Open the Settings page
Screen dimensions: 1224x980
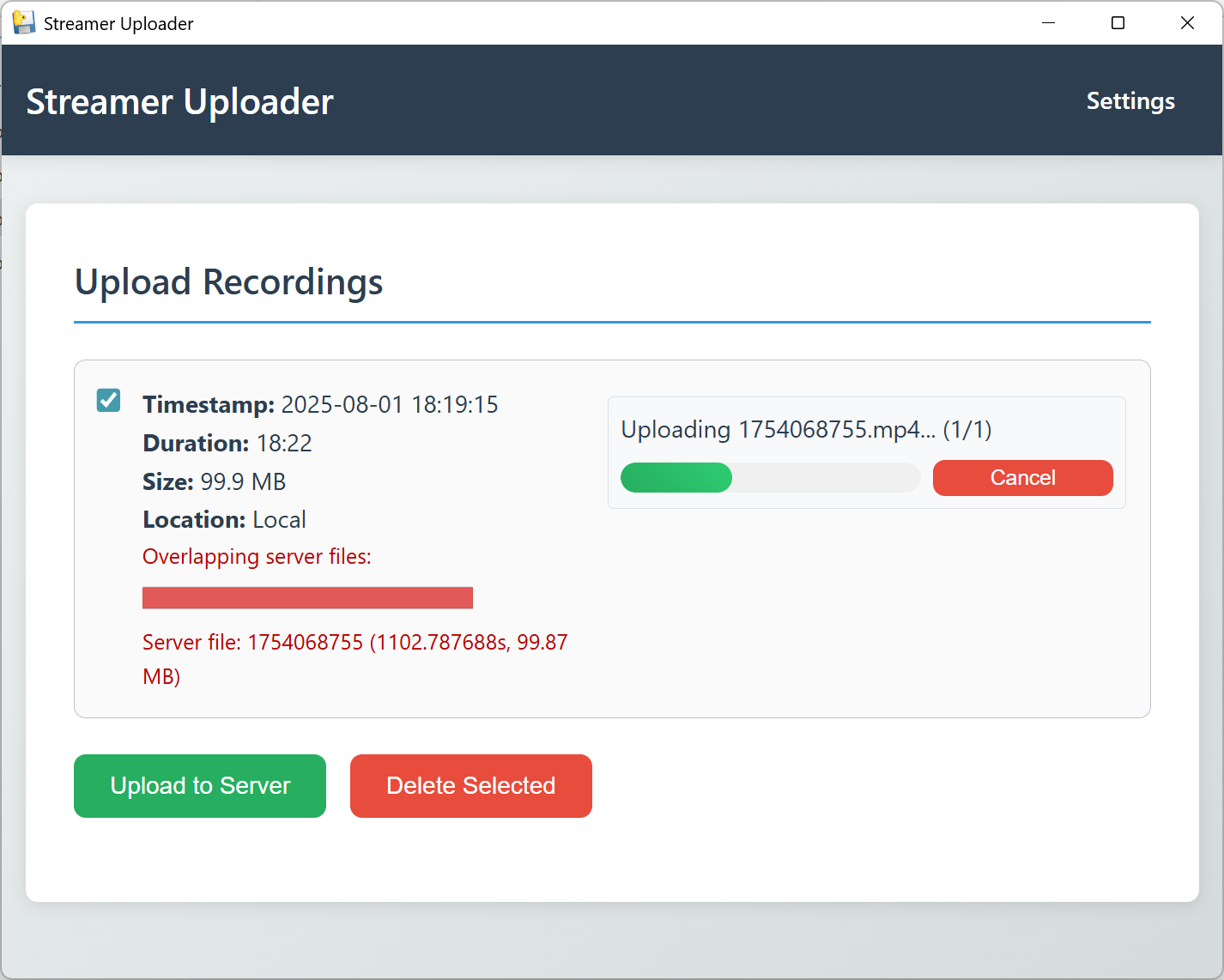point(1130,100)
